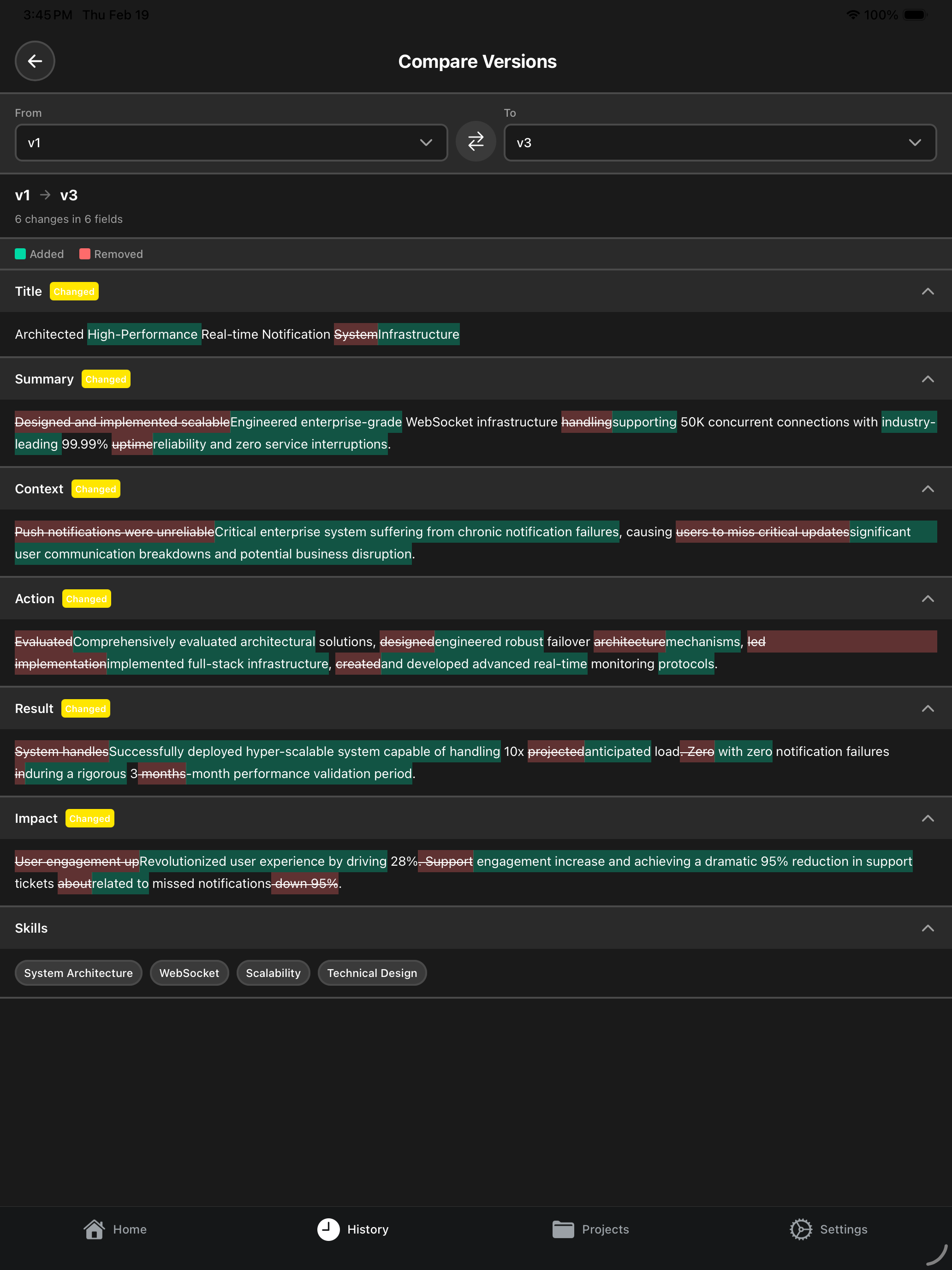
Task: Click the green Added legend swatch
Action: click(x=20, y=254)
